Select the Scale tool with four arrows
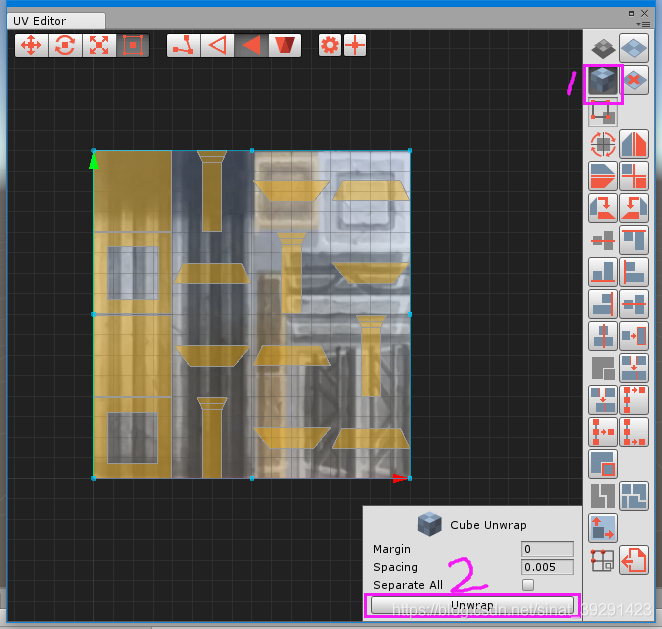 click(x=99, y=45)
